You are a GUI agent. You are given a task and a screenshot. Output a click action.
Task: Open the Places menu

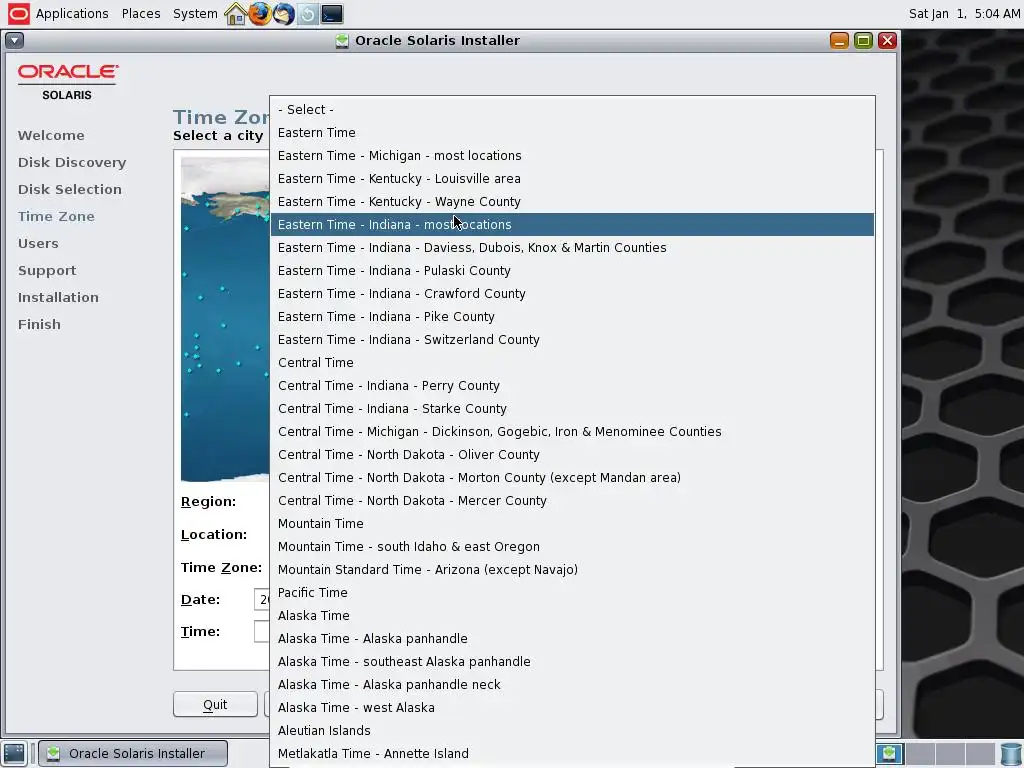point(140,14)
